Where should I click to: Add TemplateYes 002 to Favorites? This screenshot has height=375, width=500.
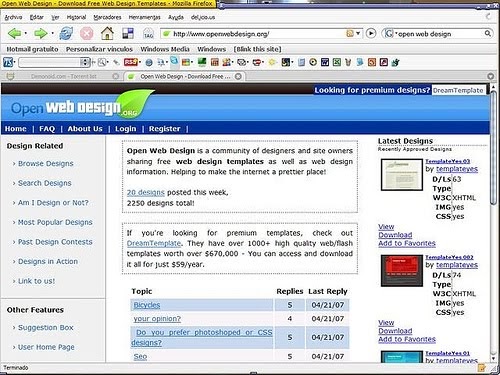(x=407, y=339)
